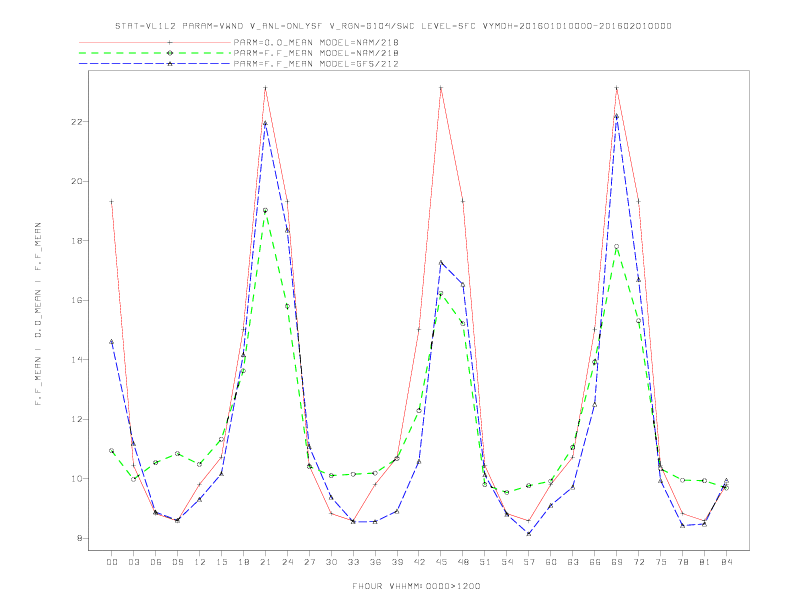Viewport: 792px width, 612px height.
Task: Click y-axis value 20
Action: click(x=76, y=181)
